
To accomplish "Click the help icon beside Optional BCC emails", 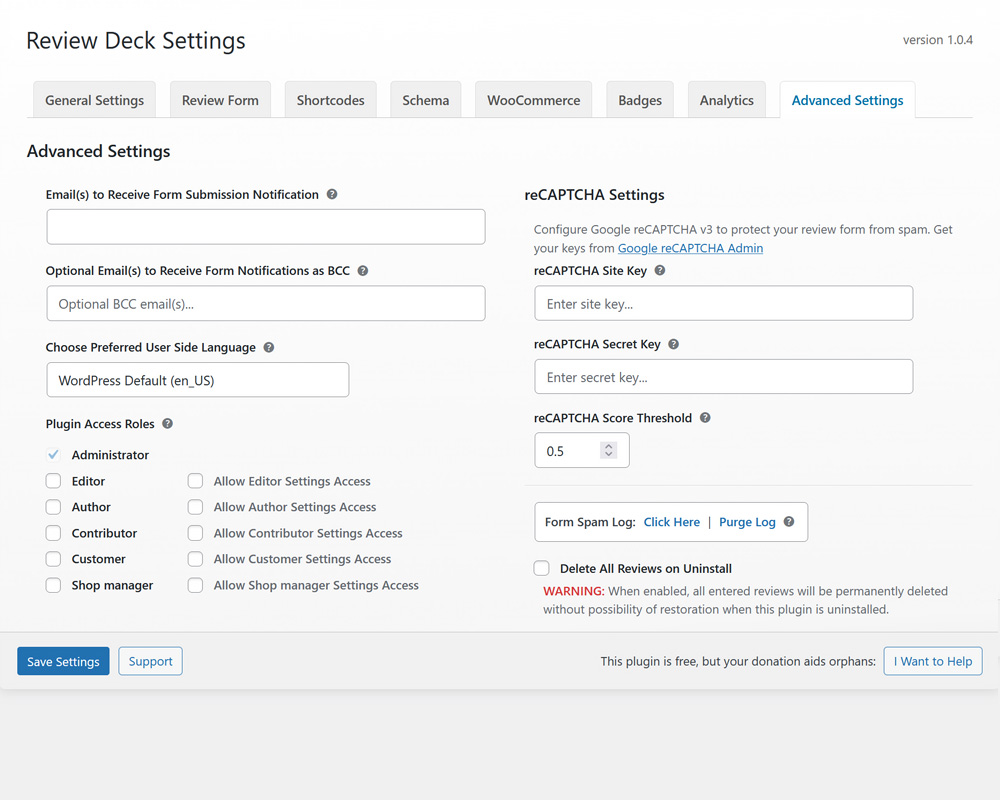I will (x=362, y=270).
